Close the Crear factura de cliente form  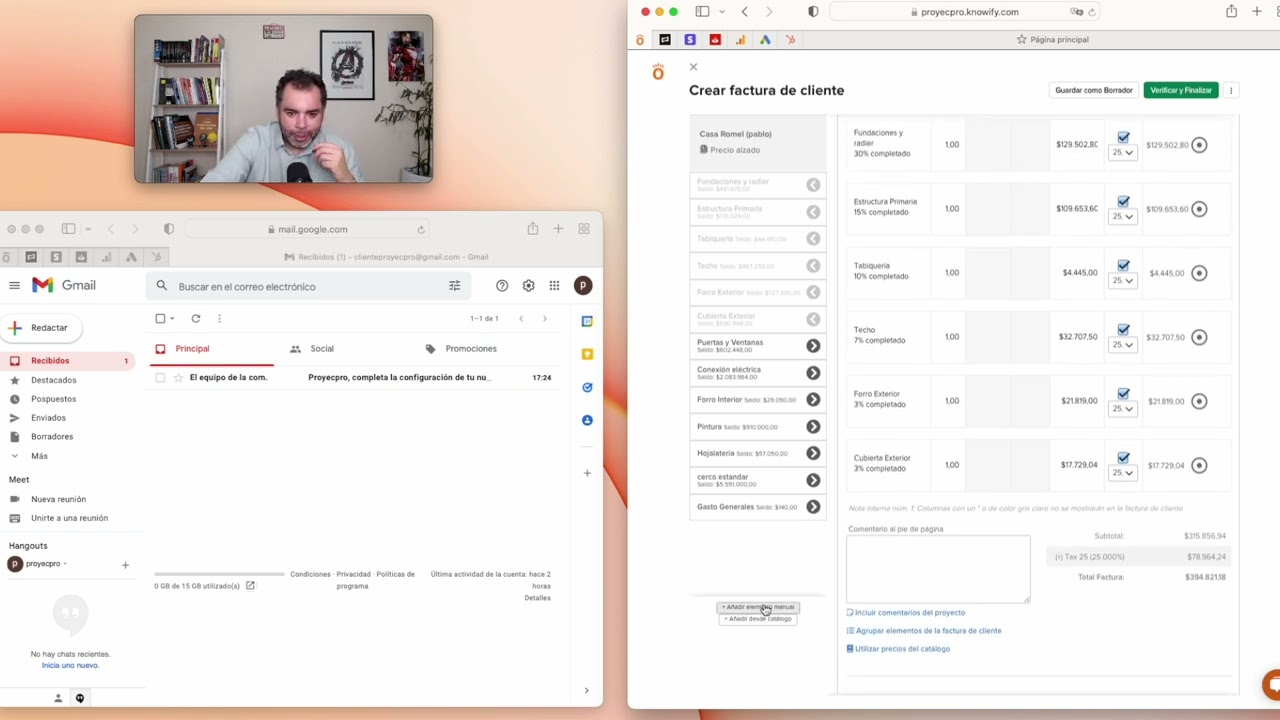[x=693, y=67]
